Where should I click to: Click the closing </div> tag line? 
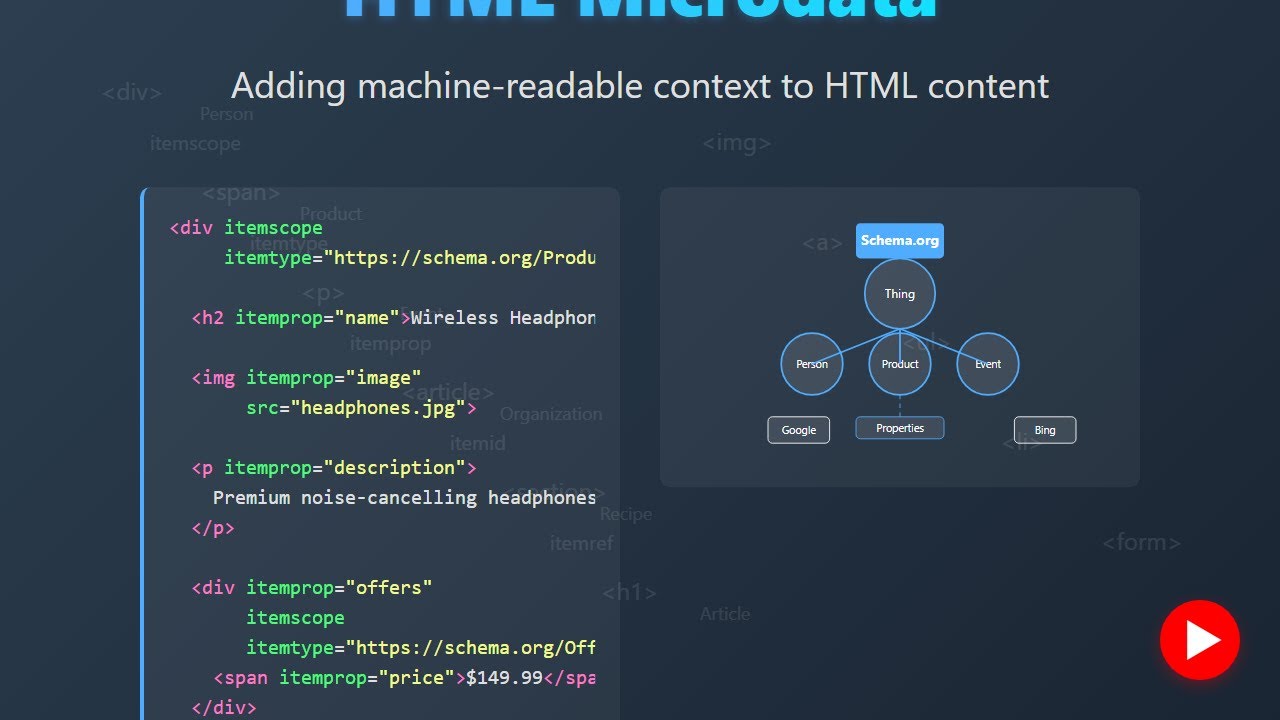(224, 708)
